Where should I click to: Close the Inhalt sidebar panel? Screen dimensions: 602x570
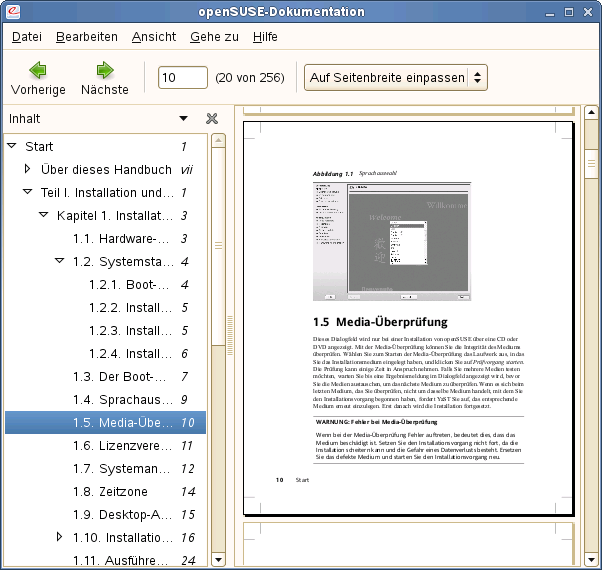pos(212,119)
